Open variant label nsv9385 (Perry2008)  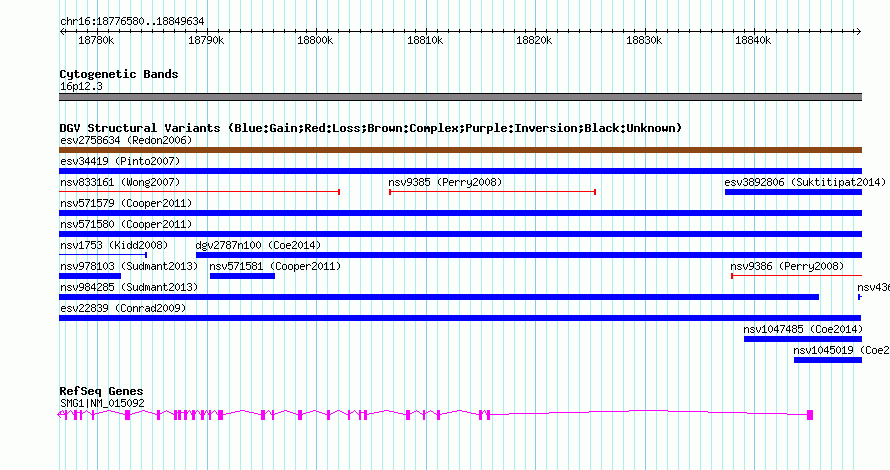[445, 182]
